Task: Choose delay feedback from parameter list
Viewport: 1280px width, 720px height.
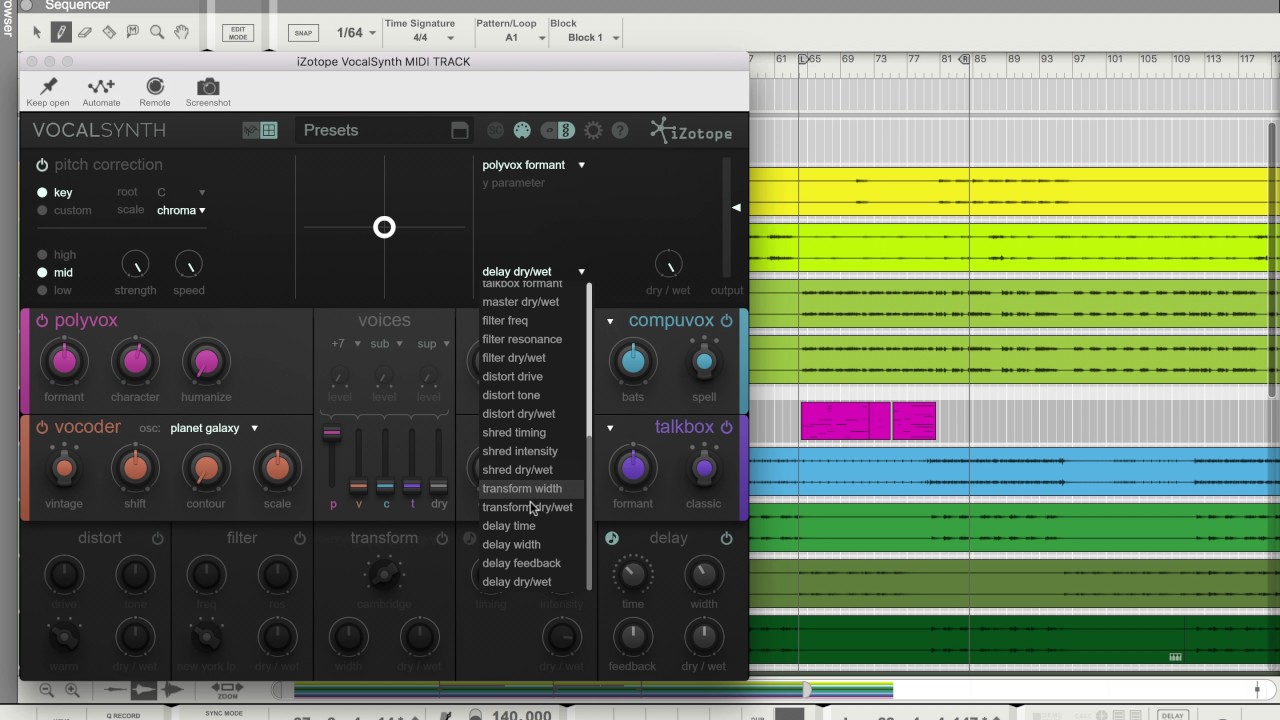Action: pyautogui.click(x=521, y=563)
